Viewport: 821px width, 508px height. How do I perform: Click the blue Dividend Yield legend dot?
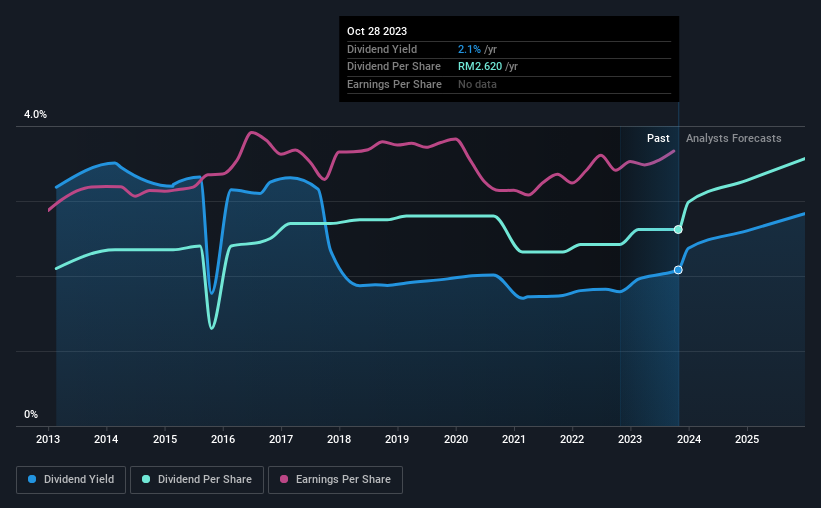click(x=32, y=479)
